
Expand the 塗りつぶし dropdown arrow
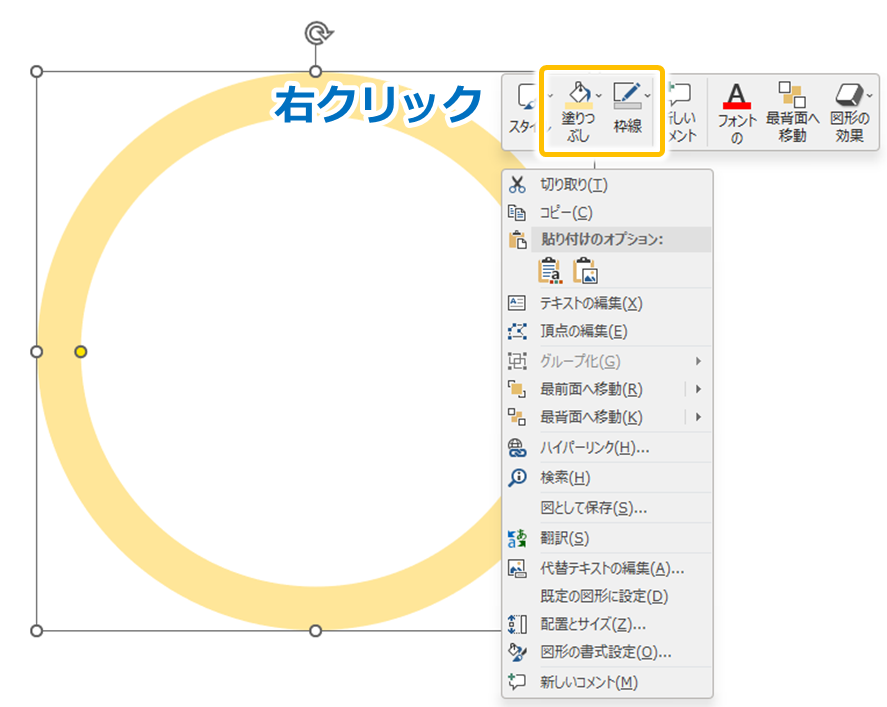point(598,95)
